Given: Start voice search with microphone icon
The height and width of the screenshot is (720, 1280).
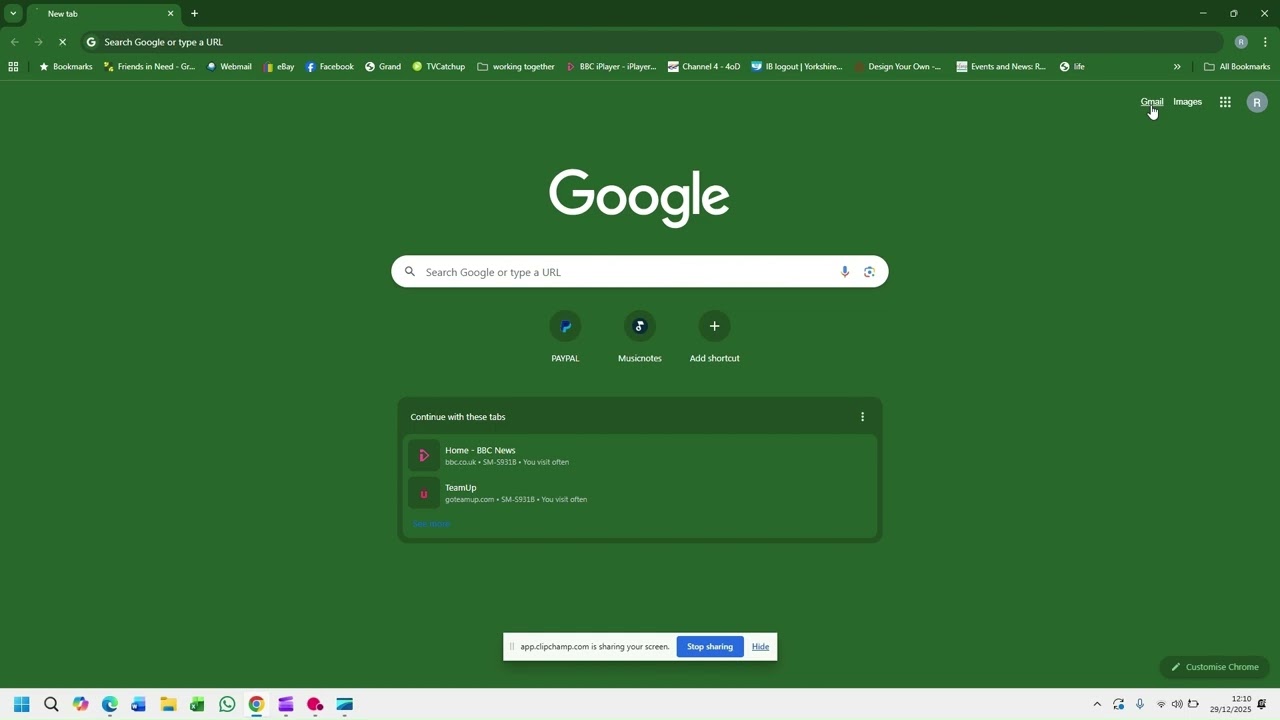Looking at the screenshot, I should [845, 272].
